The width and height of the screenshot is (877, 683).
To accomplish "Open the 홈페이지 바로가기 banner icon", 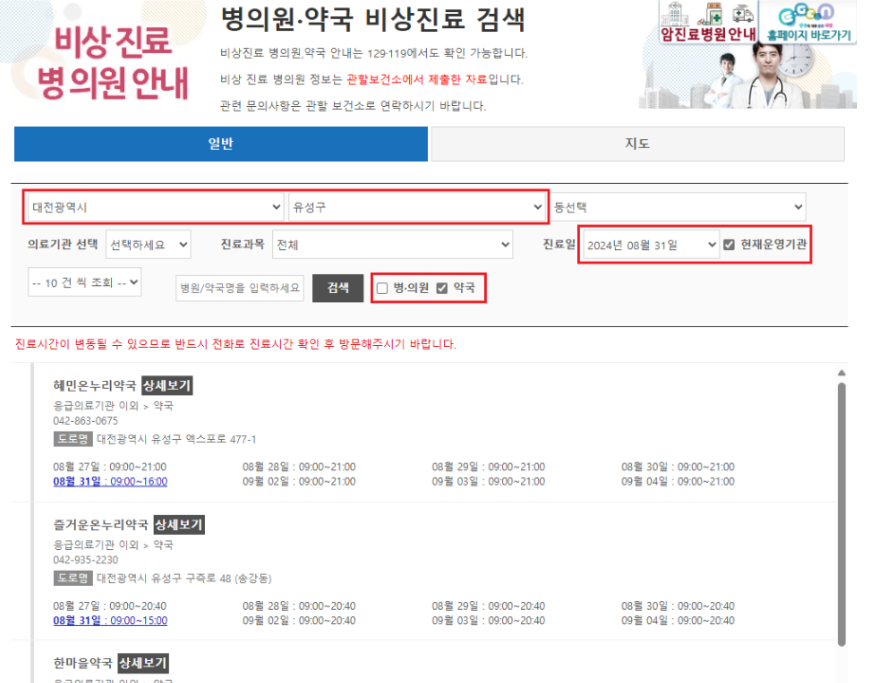I will point(808,22).
